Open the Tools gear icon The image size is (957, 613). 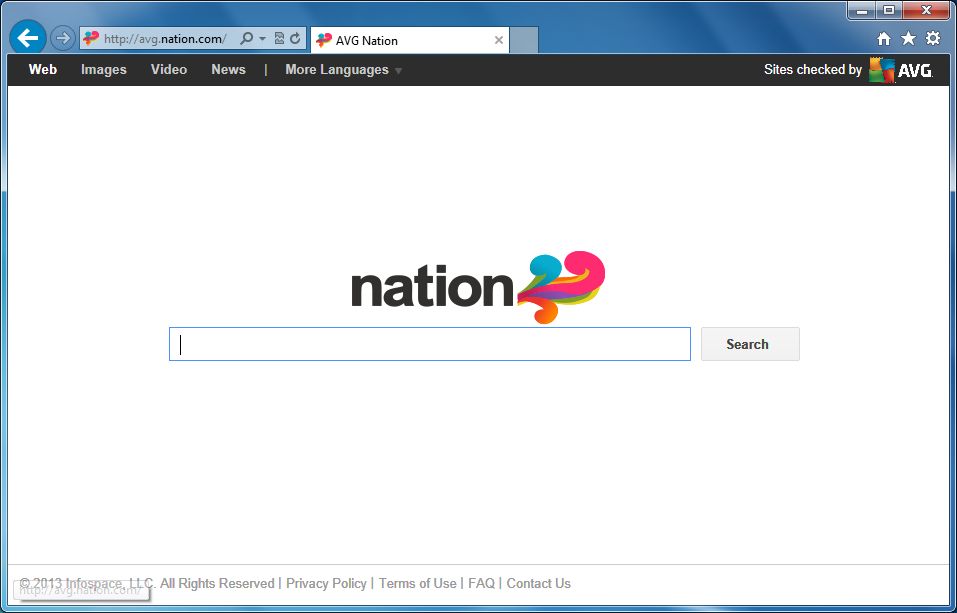coord(933,38)
